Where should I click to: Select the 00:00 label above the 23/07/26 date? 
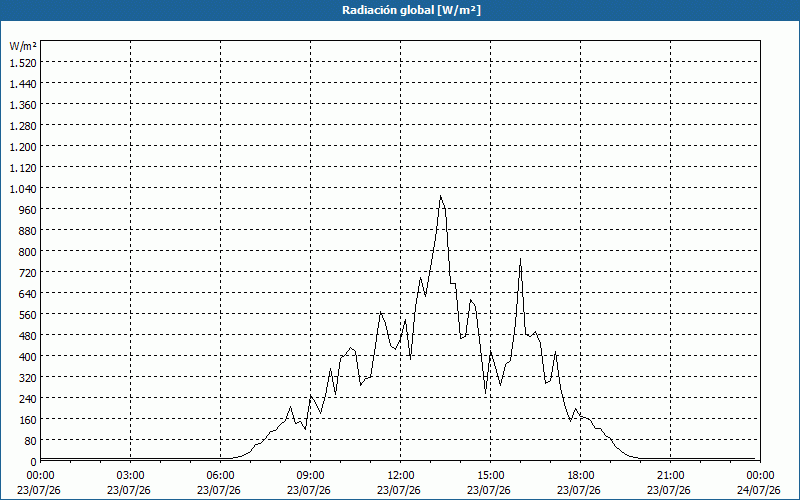pos(39,476)
